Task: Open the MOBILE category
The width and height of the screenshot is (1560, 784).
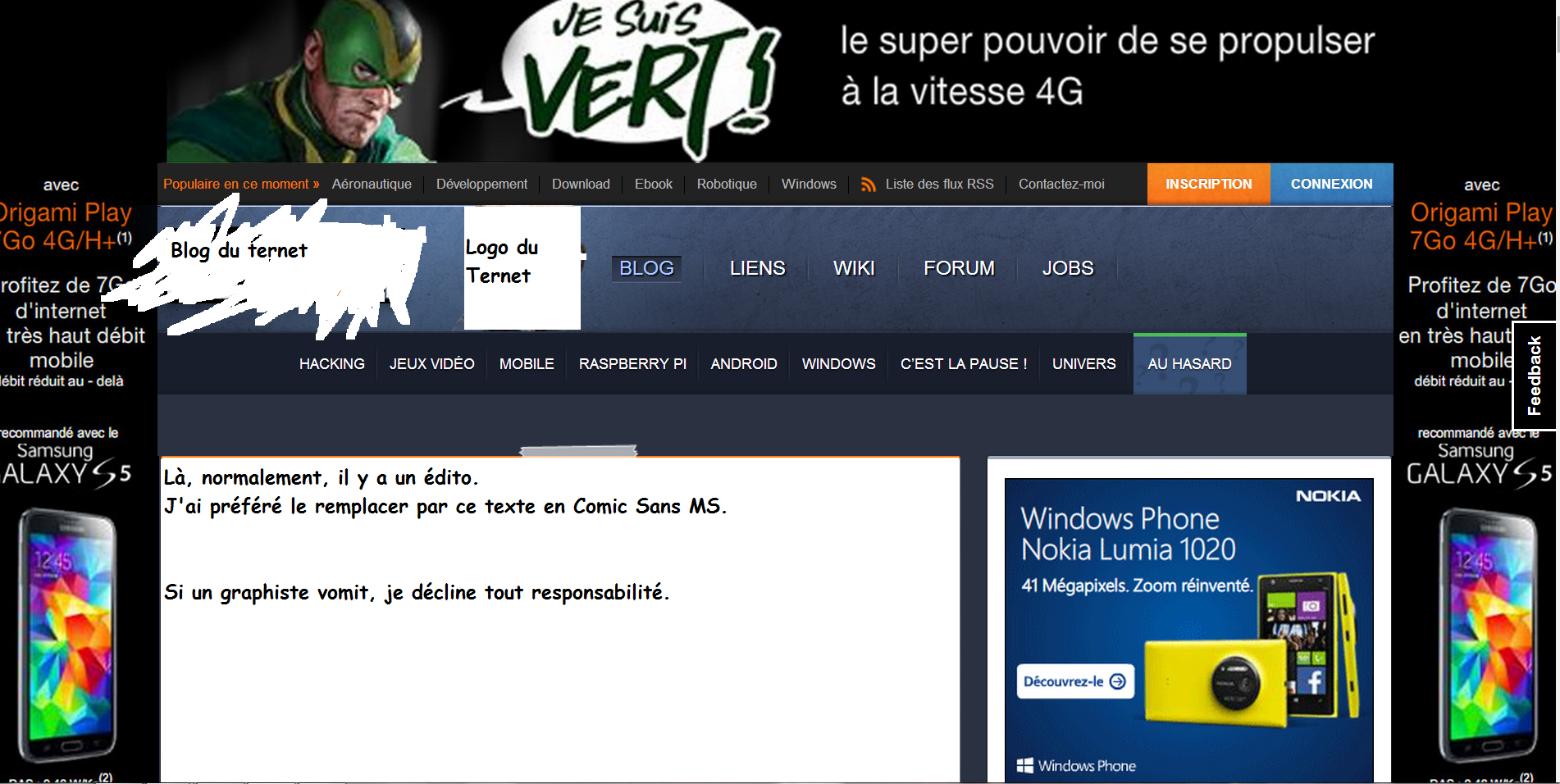Action: 527,364
